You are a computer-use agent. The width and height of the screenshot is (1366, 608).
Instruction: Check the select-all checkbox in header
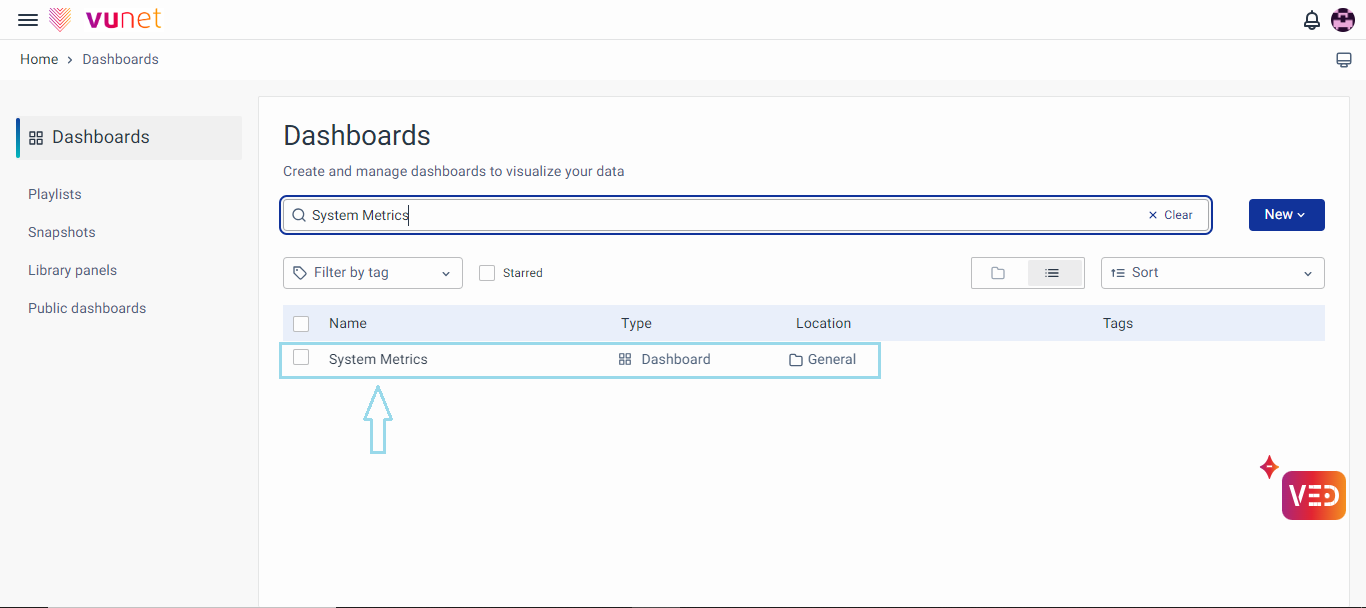(x=301, y=324)
